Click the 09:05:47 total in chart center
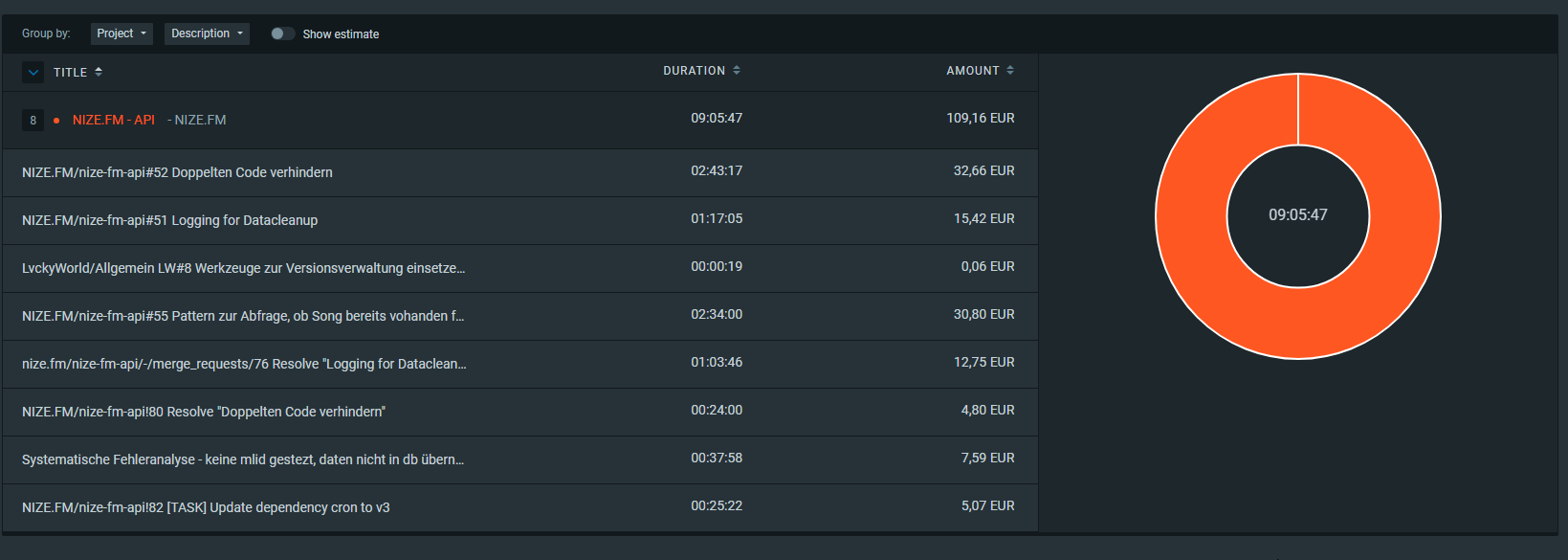Viewport: 1568px width, 560px height. click(x=1297, y=215)
